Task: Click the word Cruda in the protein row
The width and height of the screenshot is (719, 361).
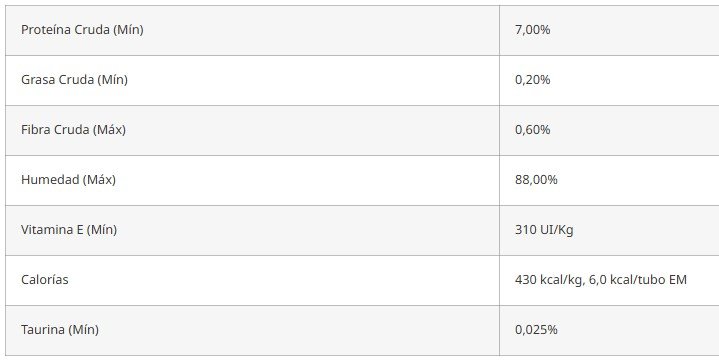Action: coord(92,30)
